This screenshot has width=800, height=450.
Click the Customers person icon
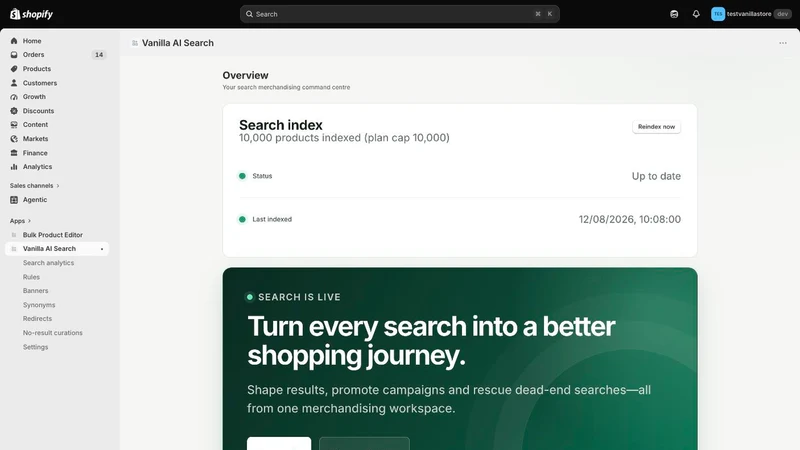pyautogui.click(x=14, y=83)
